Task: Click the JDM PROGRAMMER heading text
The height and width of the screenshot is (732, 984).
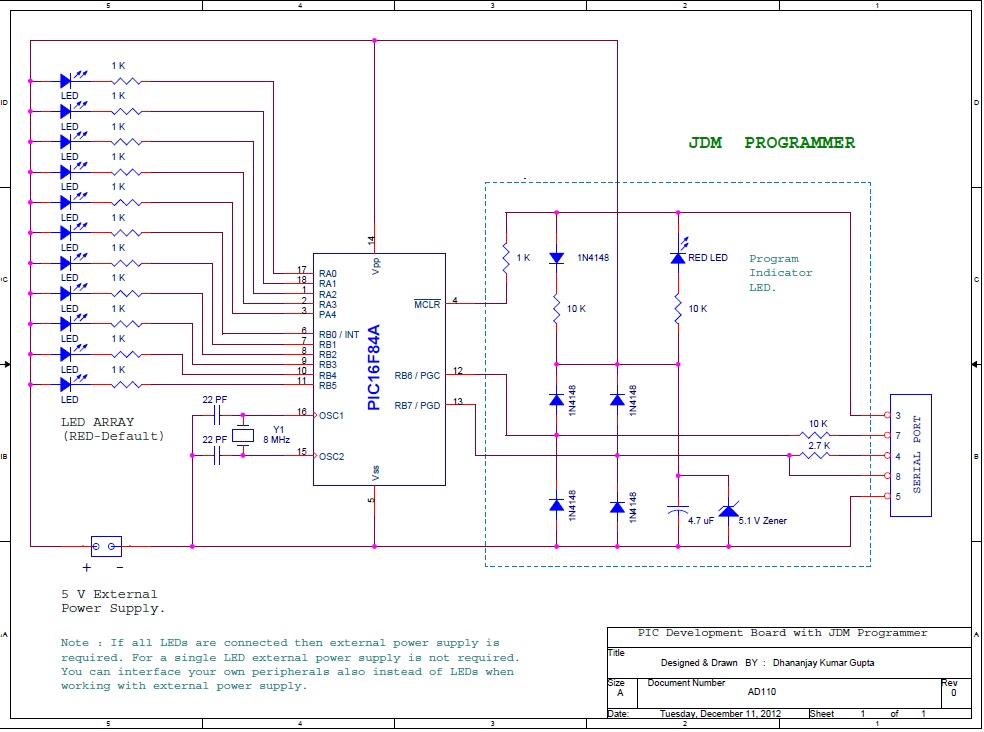Action: point(771,143)
